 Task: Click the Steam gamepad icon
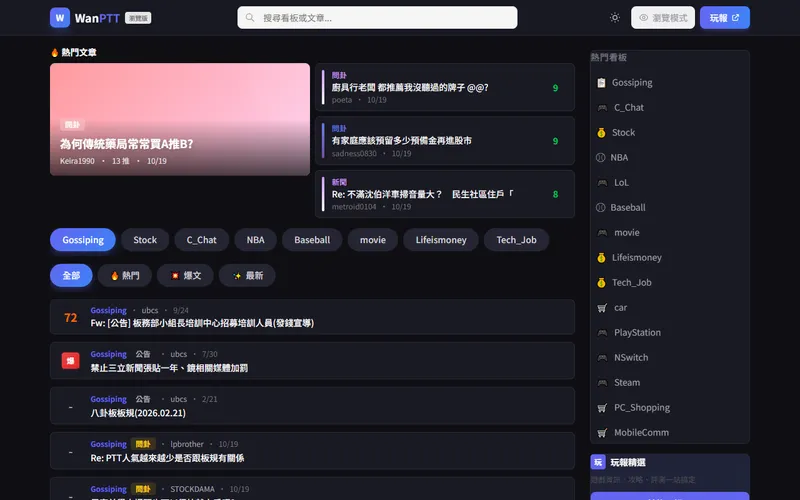603,383
